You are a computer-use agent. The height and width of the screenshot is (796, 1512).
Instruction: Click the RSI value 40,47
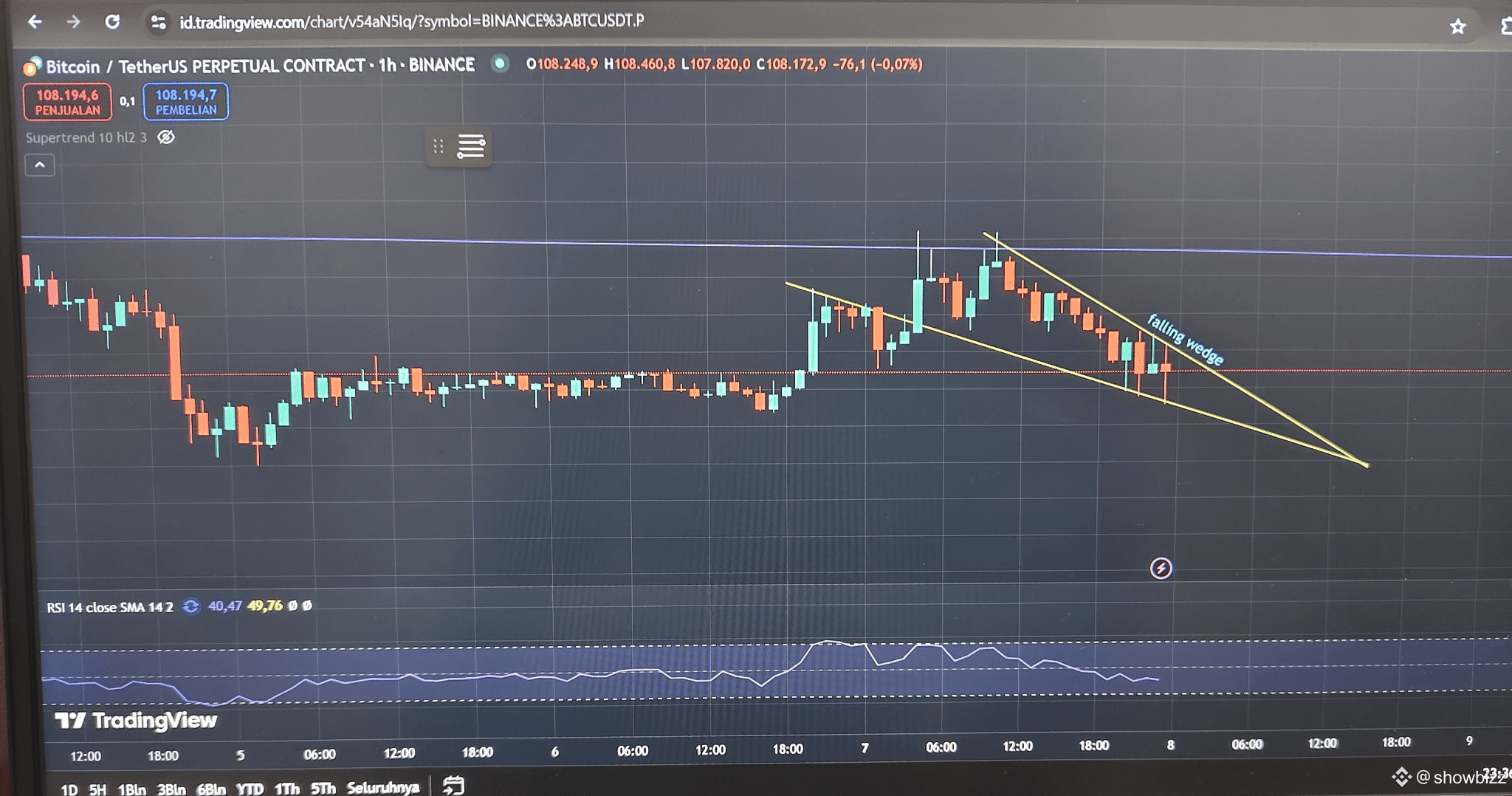point(224,606)
